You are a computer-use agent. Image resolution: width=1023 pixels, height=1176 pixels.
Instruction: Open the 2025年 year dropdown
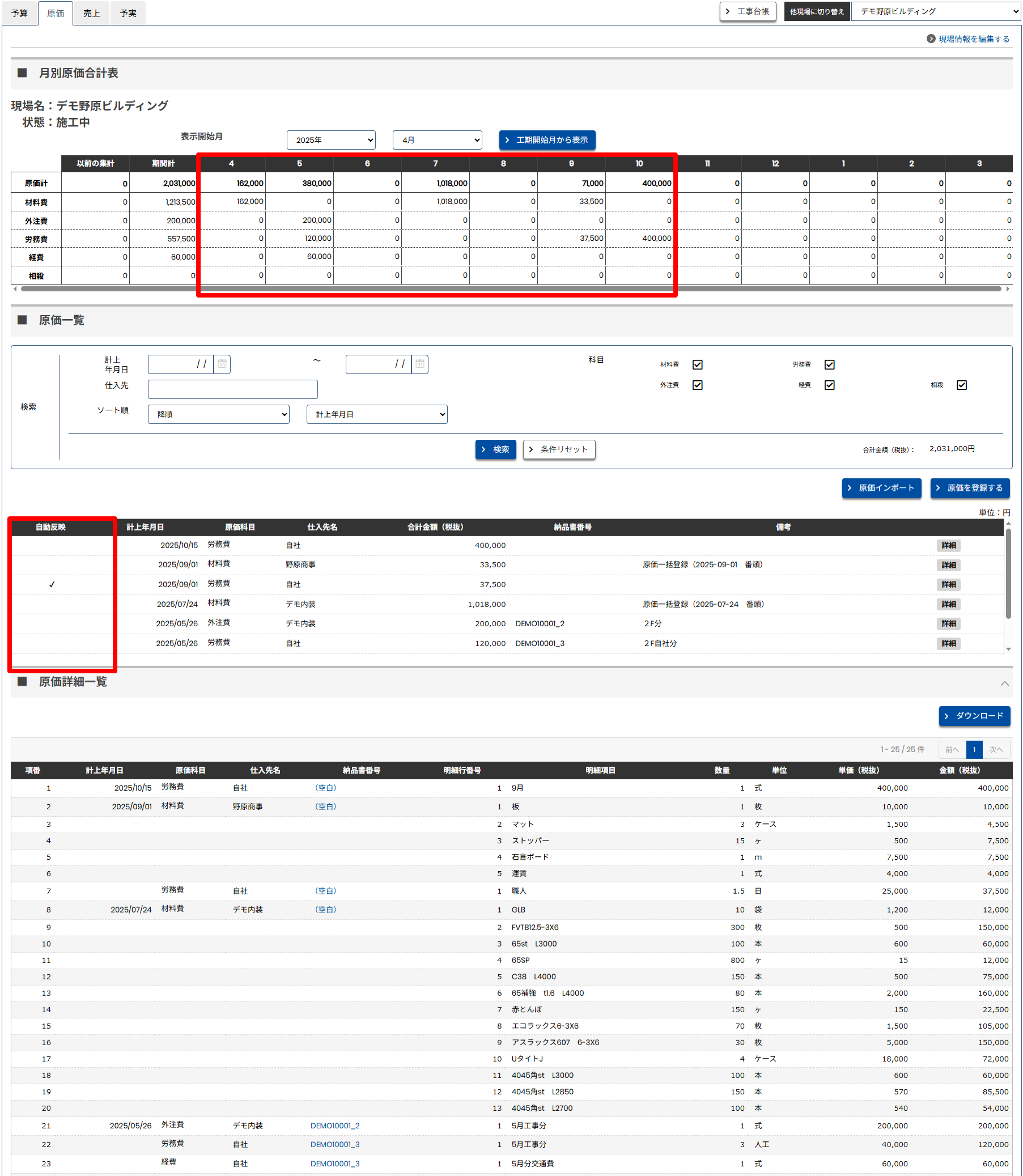tap(331, 140)
